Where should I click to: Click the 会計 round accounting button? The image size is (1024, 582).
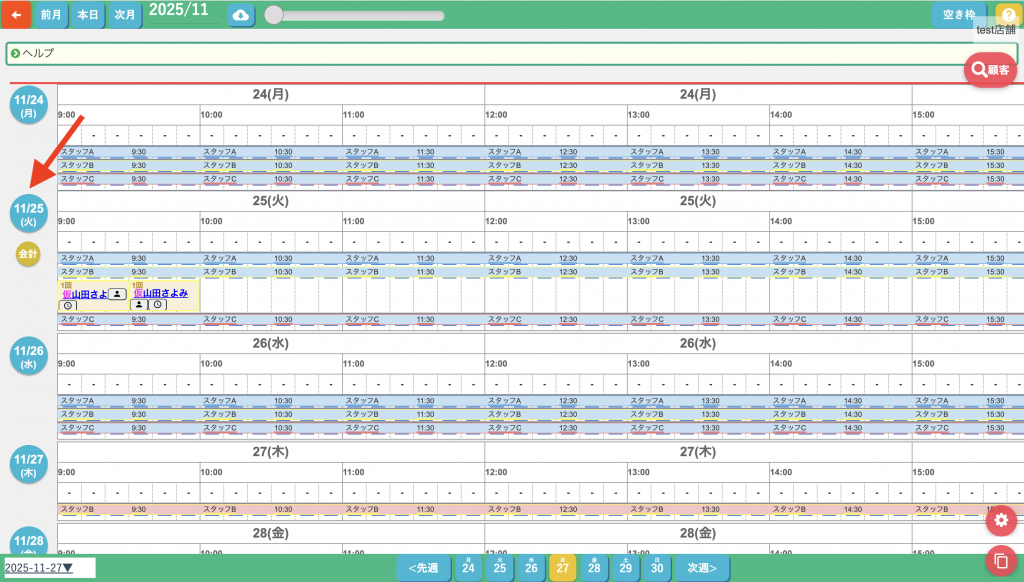[28, 254]
